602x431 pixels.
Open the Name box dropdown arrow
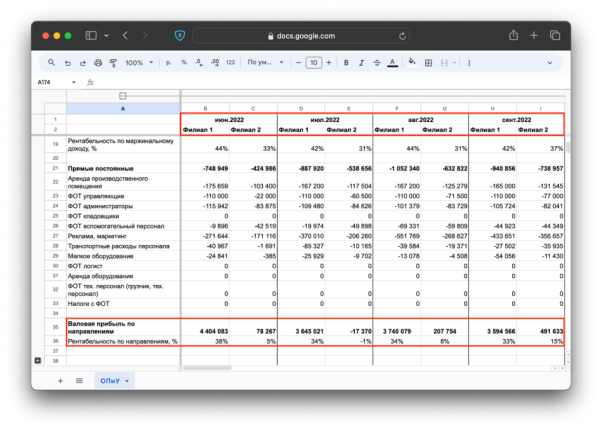(74, 82)
